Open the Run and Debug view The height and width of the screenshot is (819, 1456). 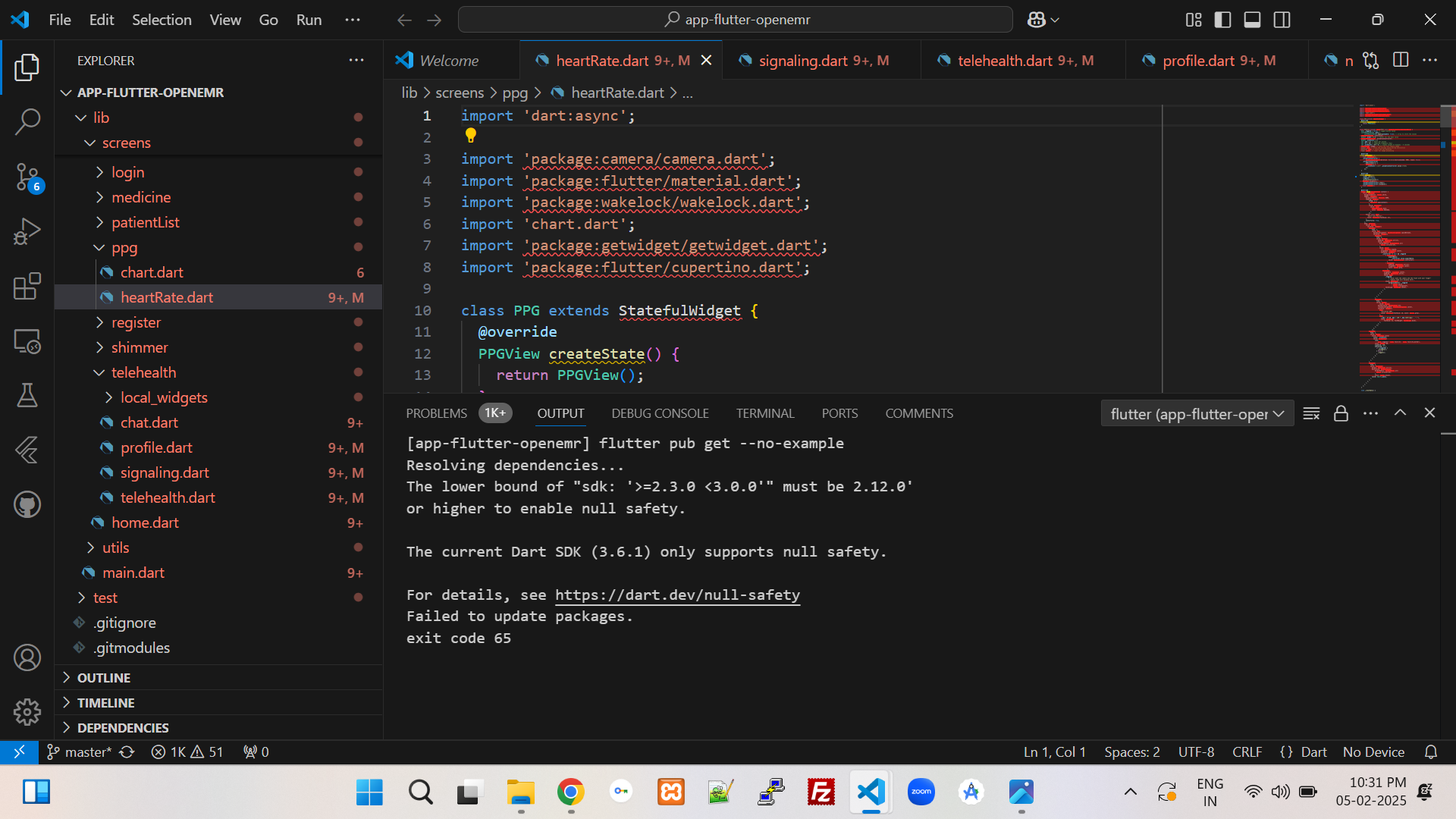[x=27, y=232]
